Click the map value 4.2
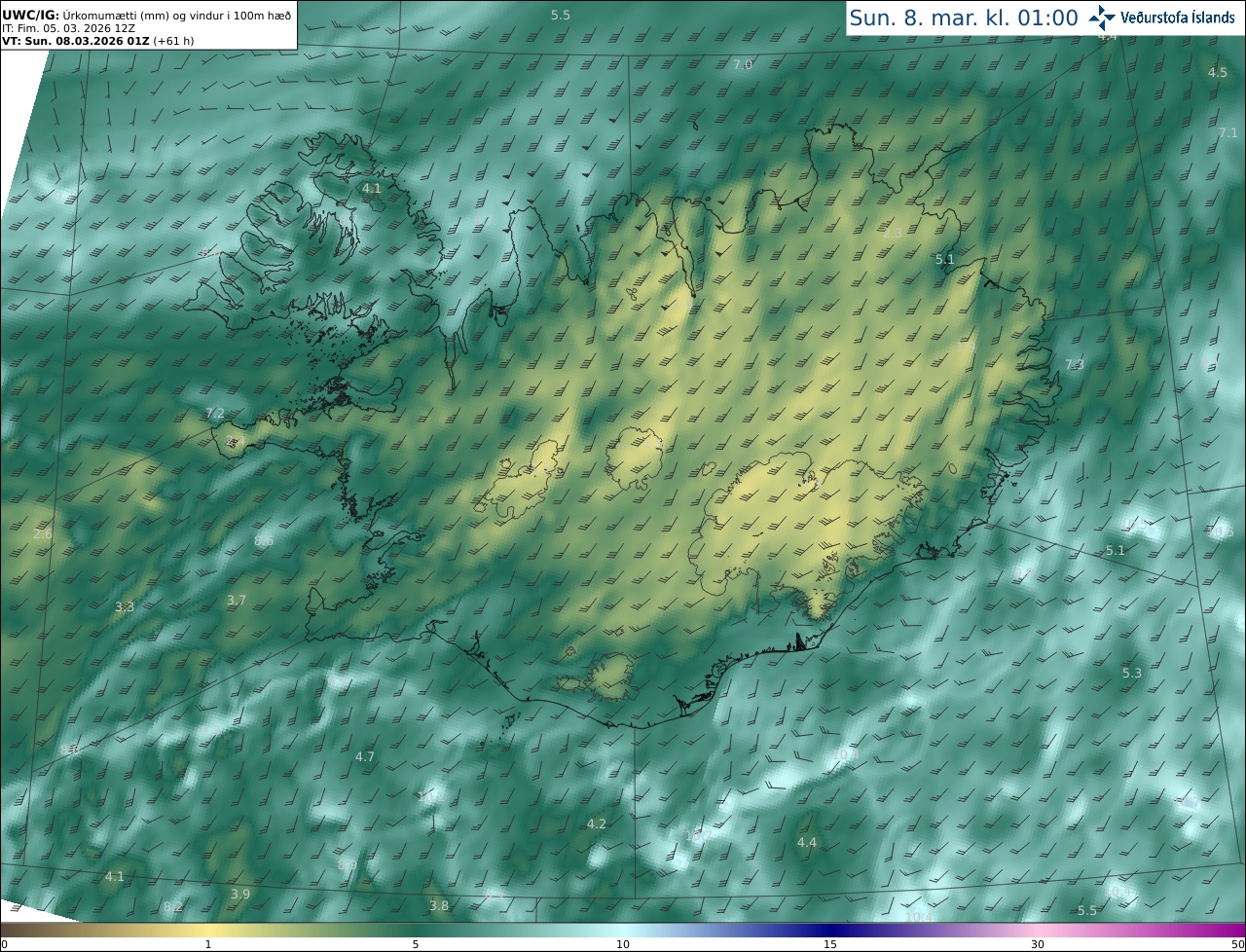 pos(597,824)
